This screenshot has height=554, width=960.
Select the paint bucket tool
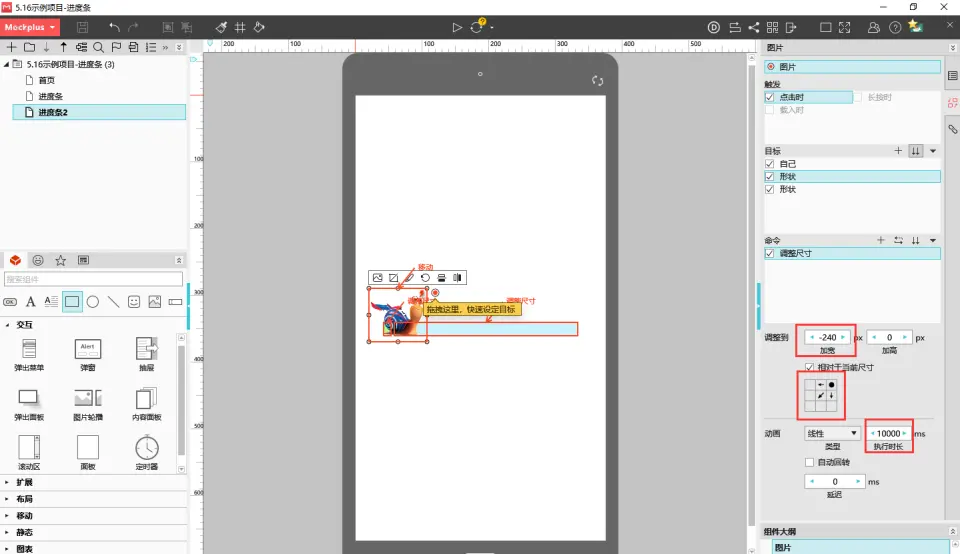pos(259,27)
